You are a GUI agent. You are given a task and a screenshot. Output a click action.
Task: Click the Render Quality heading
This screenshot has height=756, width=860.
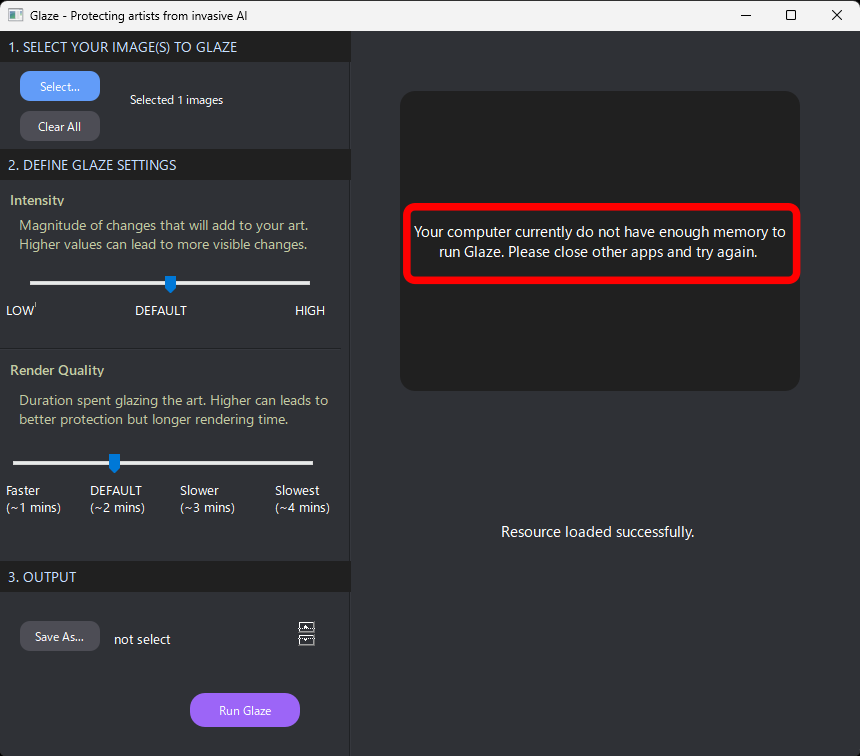(57, 370)
